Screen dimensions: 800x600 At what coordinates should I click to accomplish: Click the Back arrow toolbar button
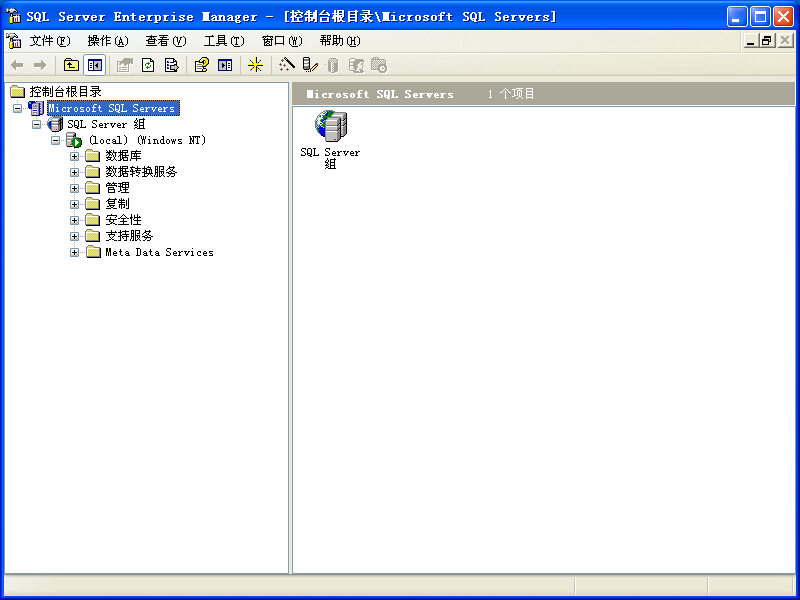point(17,65)
